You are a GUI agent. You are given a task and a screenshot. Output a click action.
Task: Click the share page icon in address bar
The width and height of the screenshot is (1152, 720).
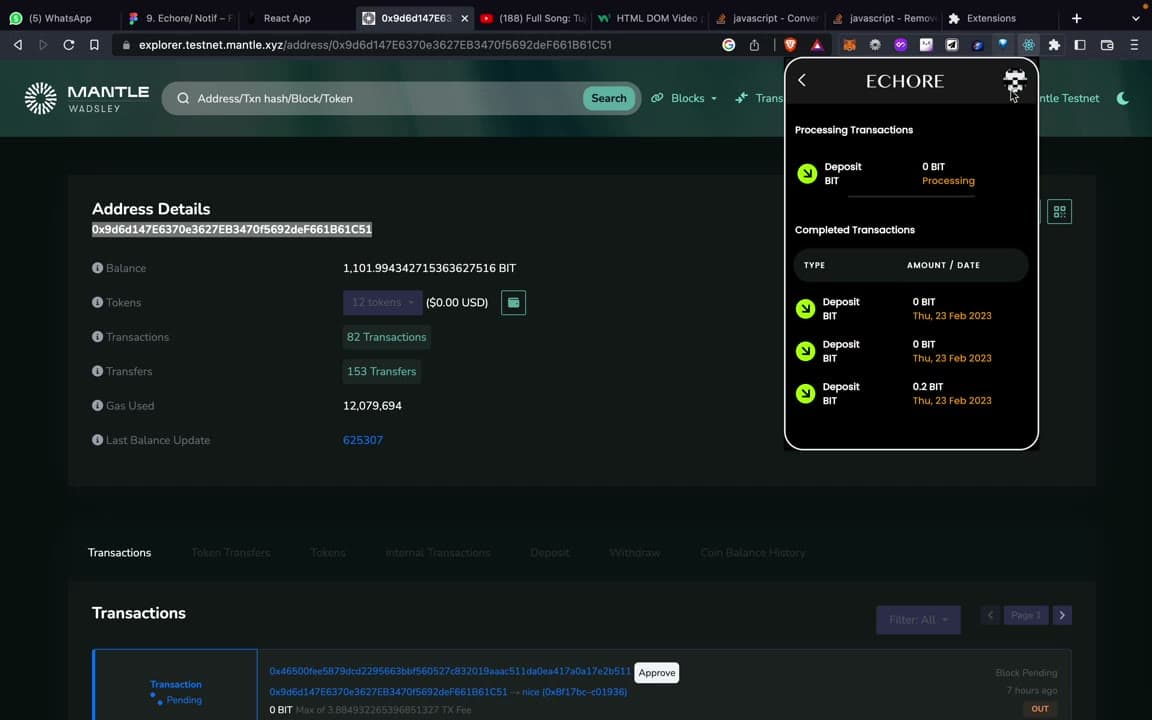pos(755,45)
